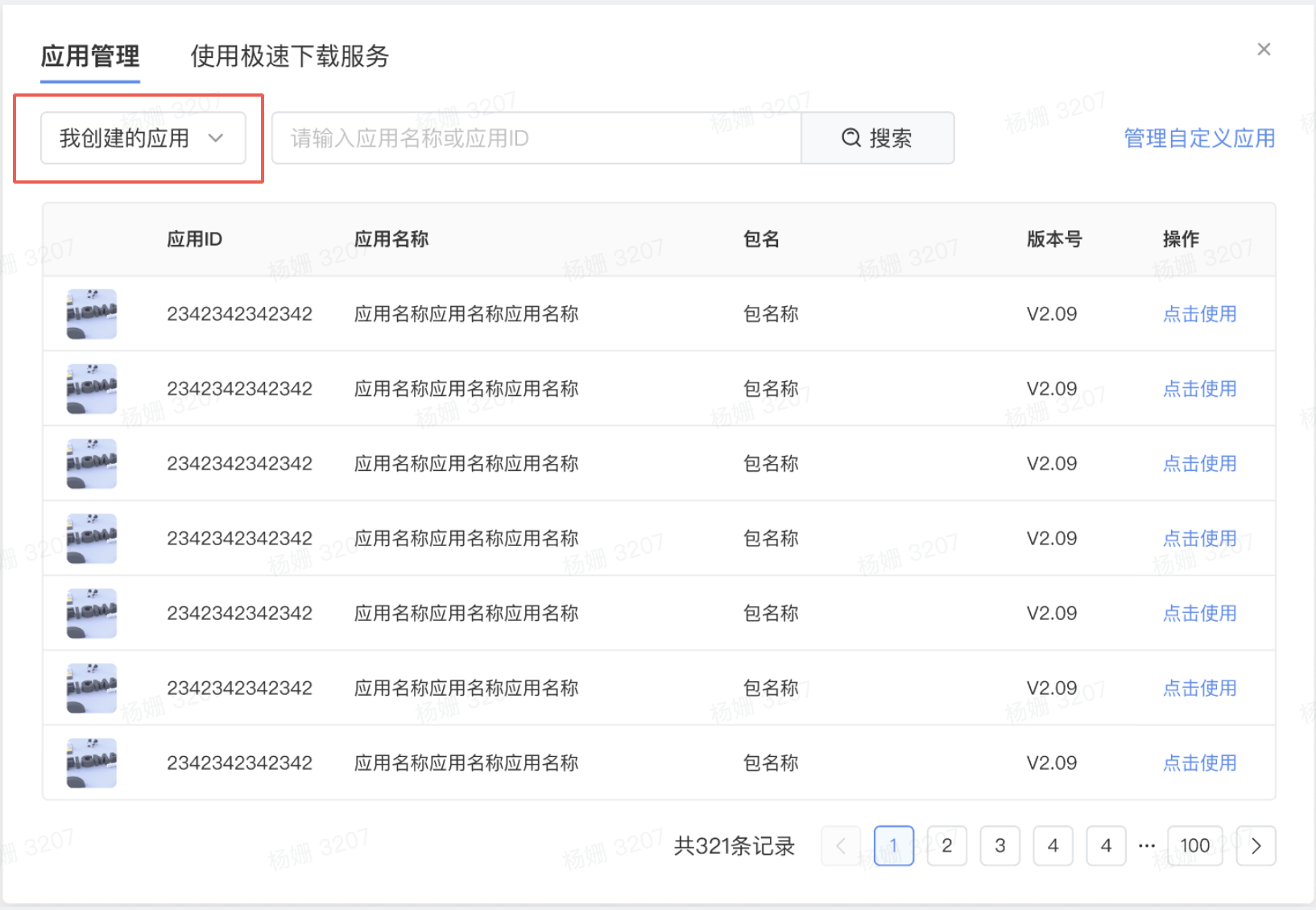This screenshot has height=910, width=1316.
Task: Click the app thumbnail in the second row
Action: pyautogui.click(x=90, y=388)
